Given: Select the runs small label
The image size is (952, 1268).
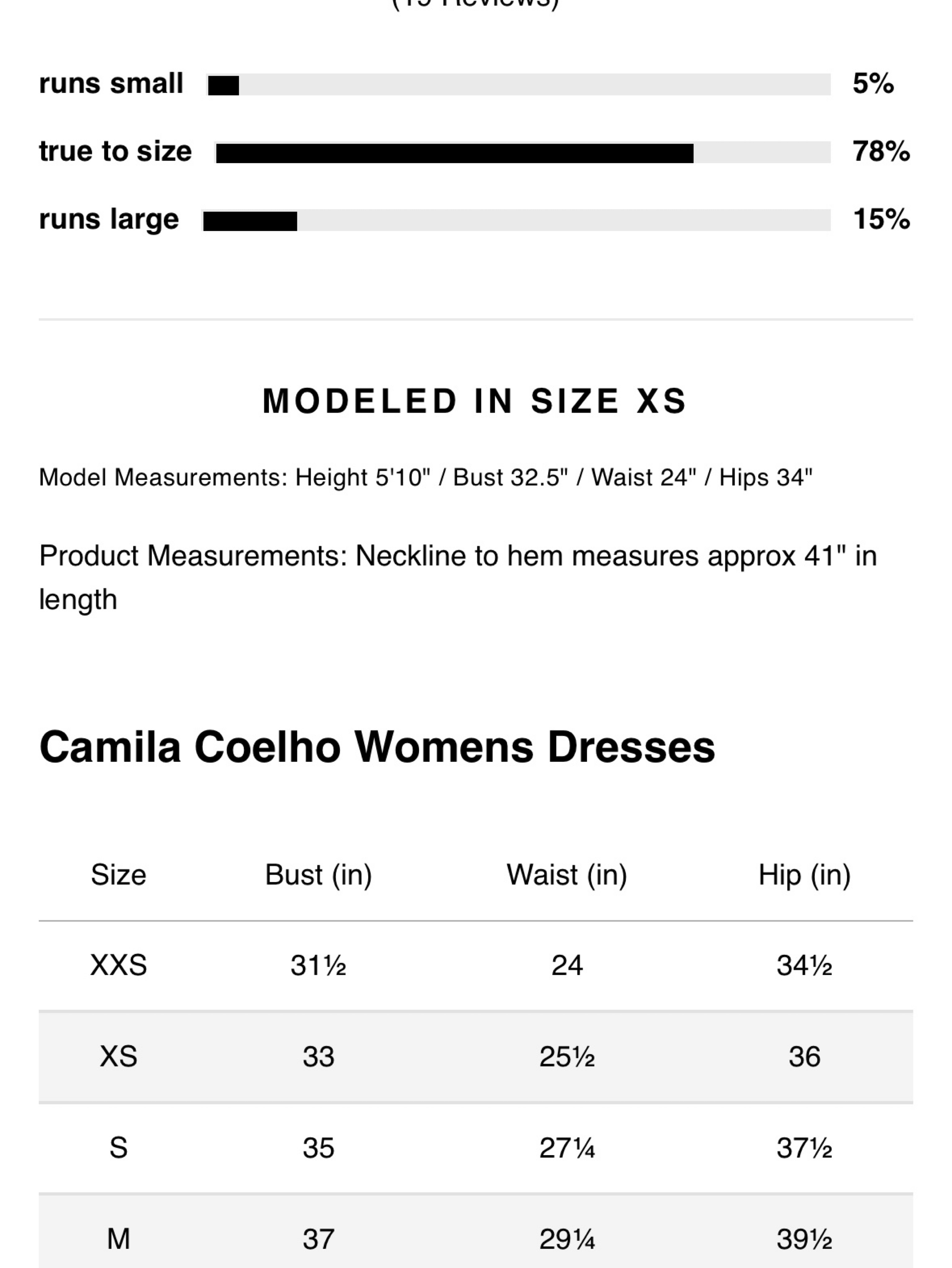Looking at the screenshot, I should point(111,84).
